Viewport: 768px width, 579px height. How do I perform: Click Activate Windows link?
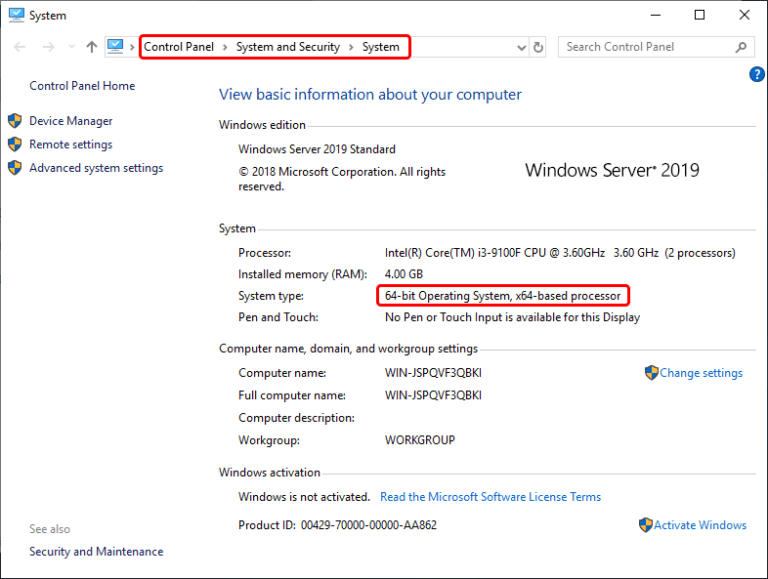point(700,525)
